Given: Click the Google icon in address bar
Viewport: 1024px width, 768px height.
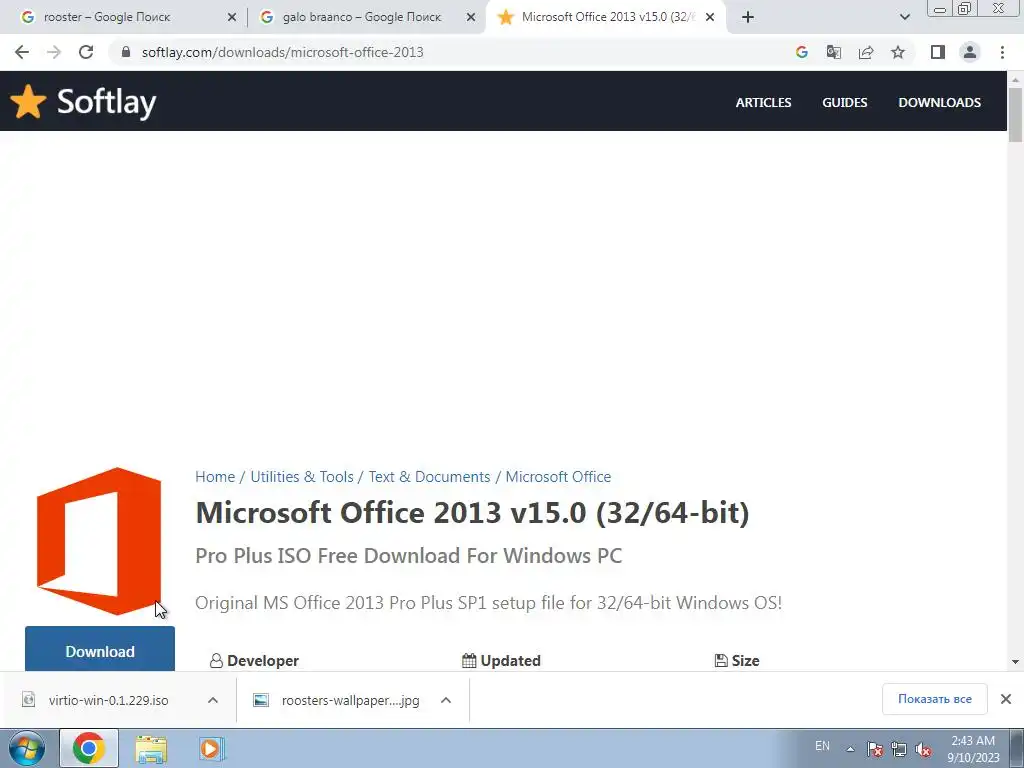Looking at the screenshot, I should 802,52.
